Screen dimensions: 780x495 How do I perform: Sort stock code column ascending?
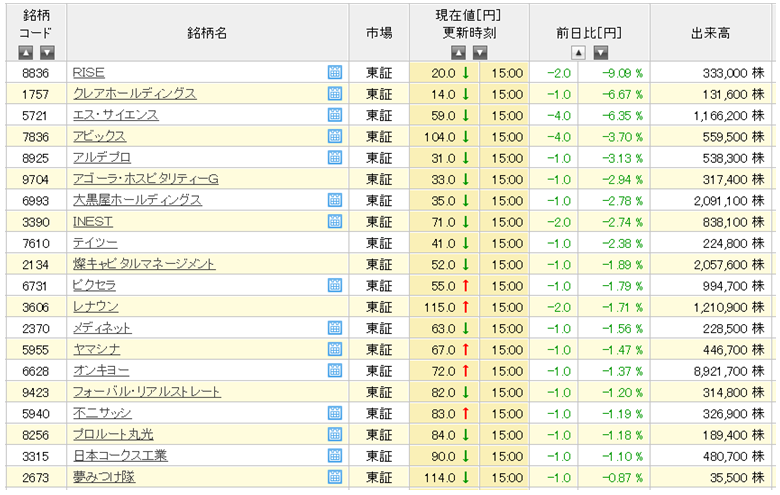click(25, 52)
